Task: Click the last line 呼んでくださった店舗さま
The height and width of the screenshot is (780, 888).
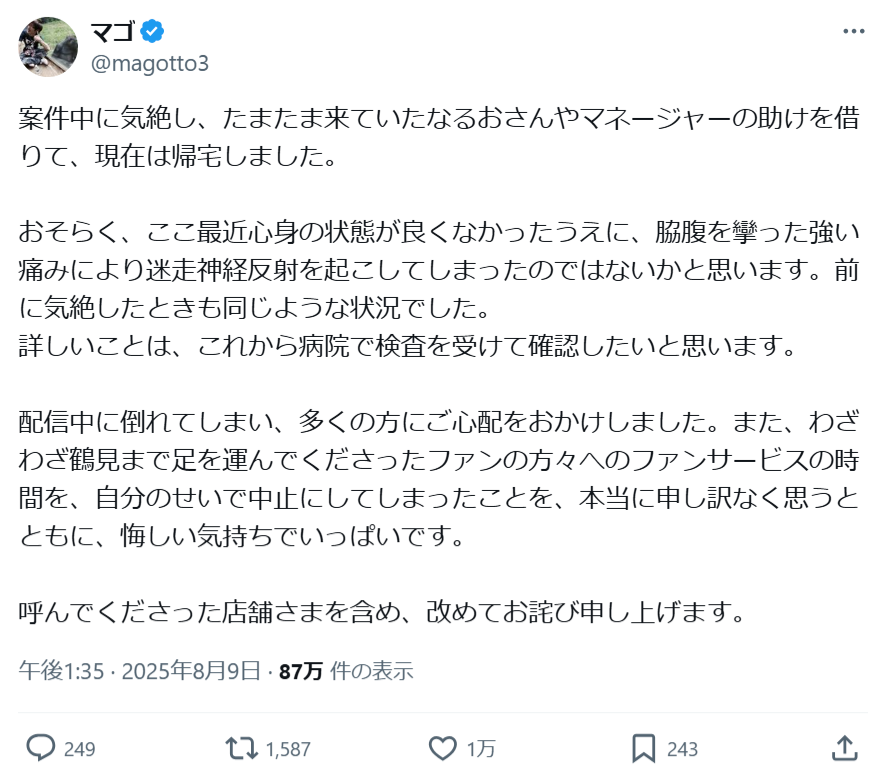Action: click(381, 612)
